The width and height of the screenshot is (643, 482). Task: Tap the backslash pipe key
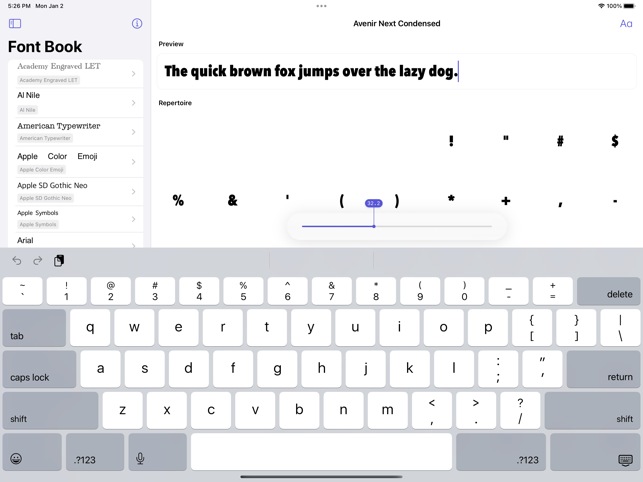pos(620,328)
